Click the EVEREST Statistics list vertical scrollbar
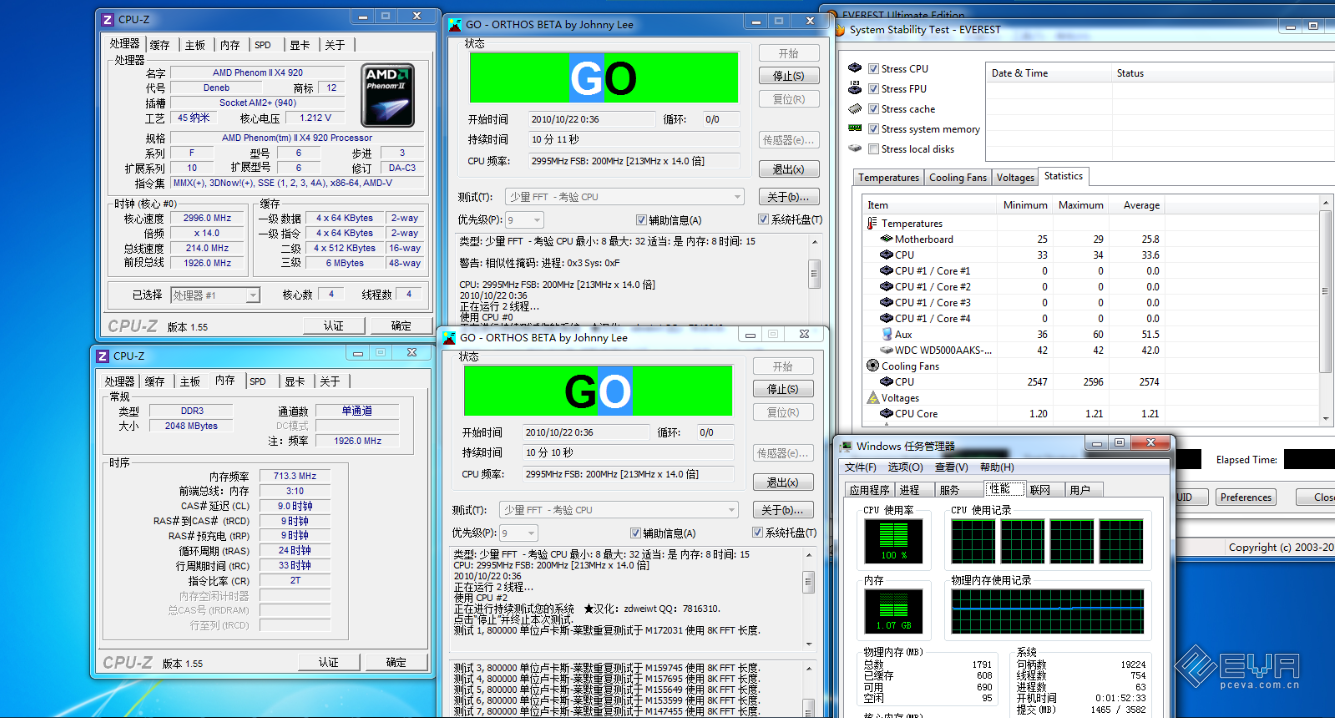 [1327, 310]
